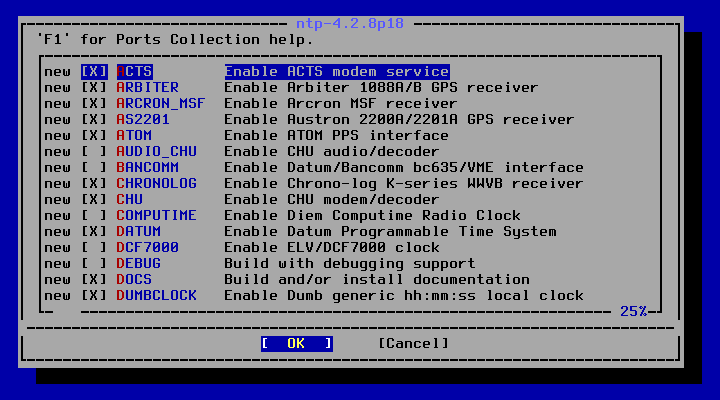Click 'Enable Arbiter 1088A/B GPS receiver' description
720x400 pixels.
pyautogui.click(x=381, y=88)
